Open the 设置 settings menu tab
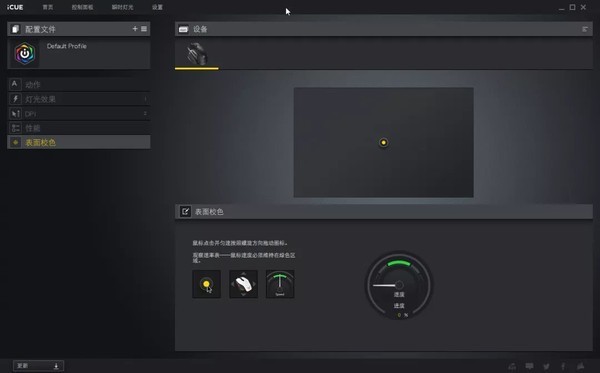600x373 pixels. pos(157,7)
